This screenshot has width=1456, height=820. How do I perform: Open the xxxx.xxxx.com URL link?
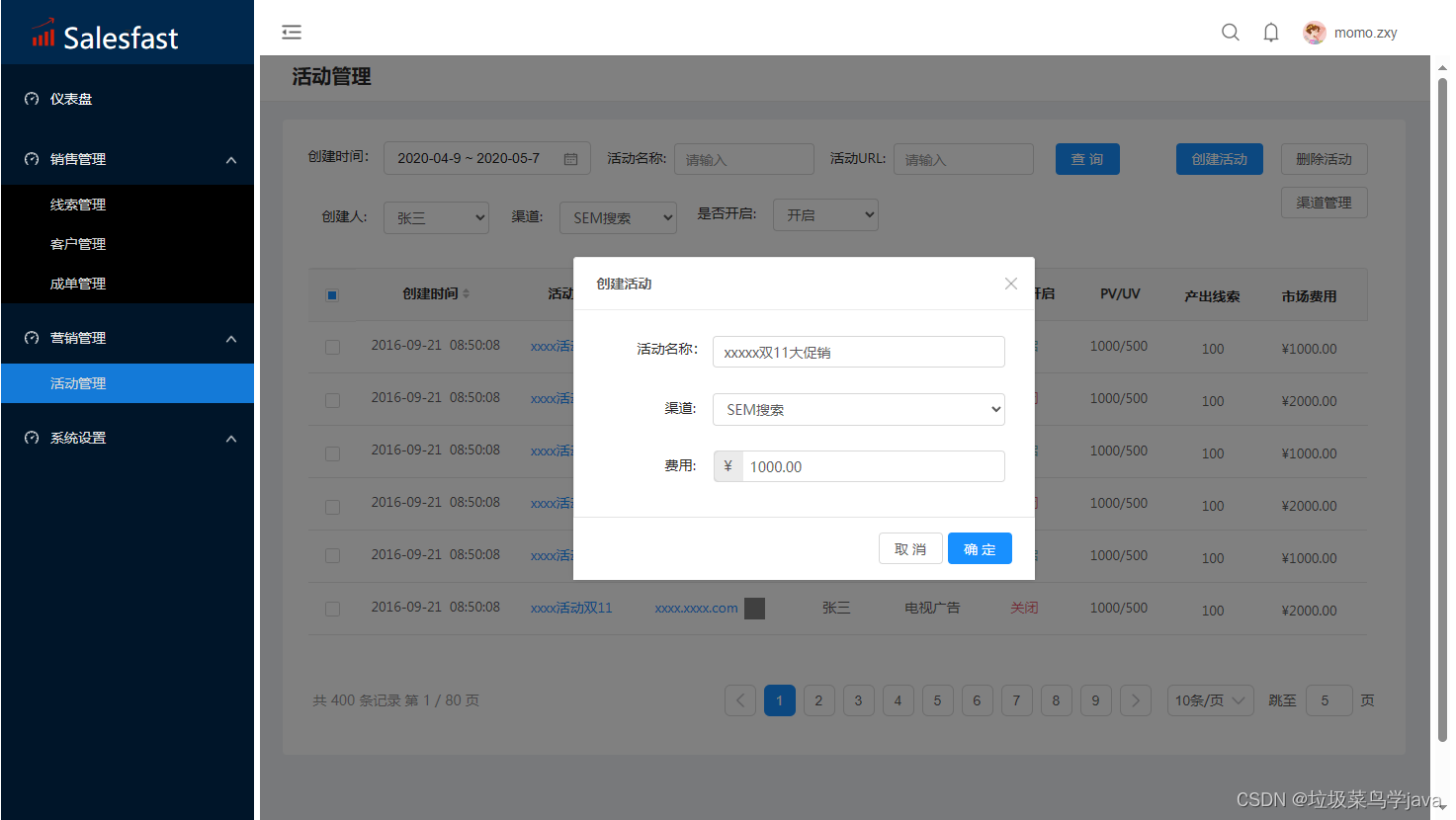(696, 608)
